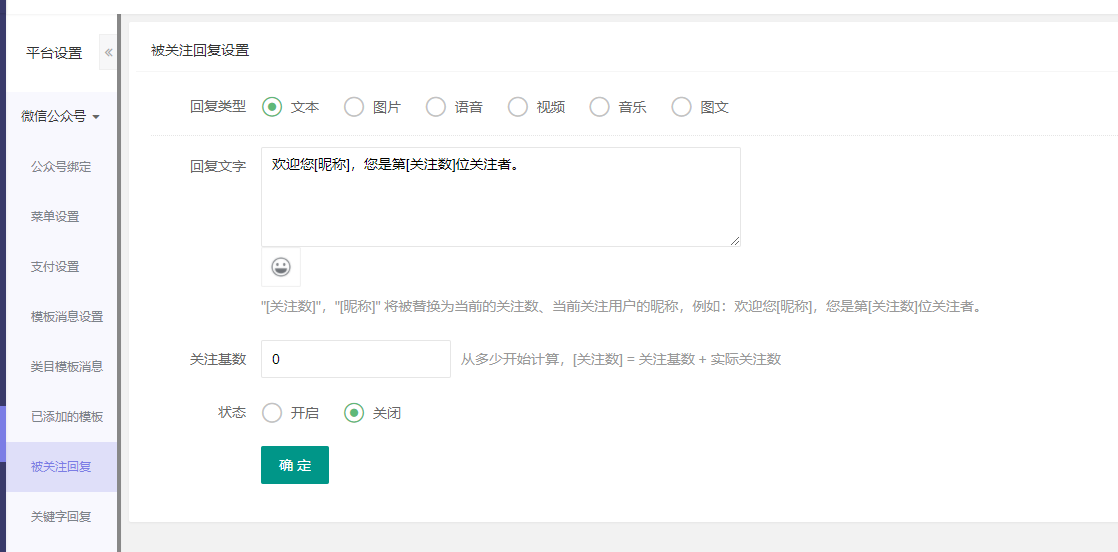
Task: Open 已添加的模板 in the sidebar
Action: pyautogui.click(x=61, y=416)
